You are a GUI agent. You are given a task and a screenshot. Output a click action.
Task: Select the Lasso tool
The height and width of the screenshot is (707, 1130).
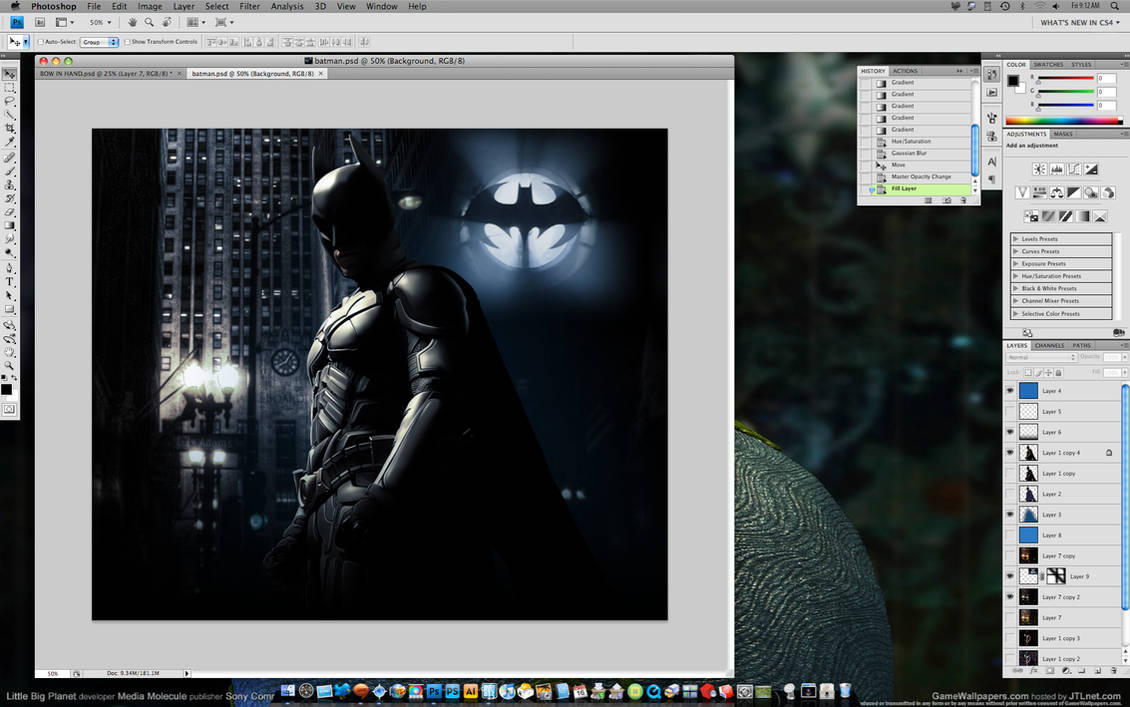9,102
